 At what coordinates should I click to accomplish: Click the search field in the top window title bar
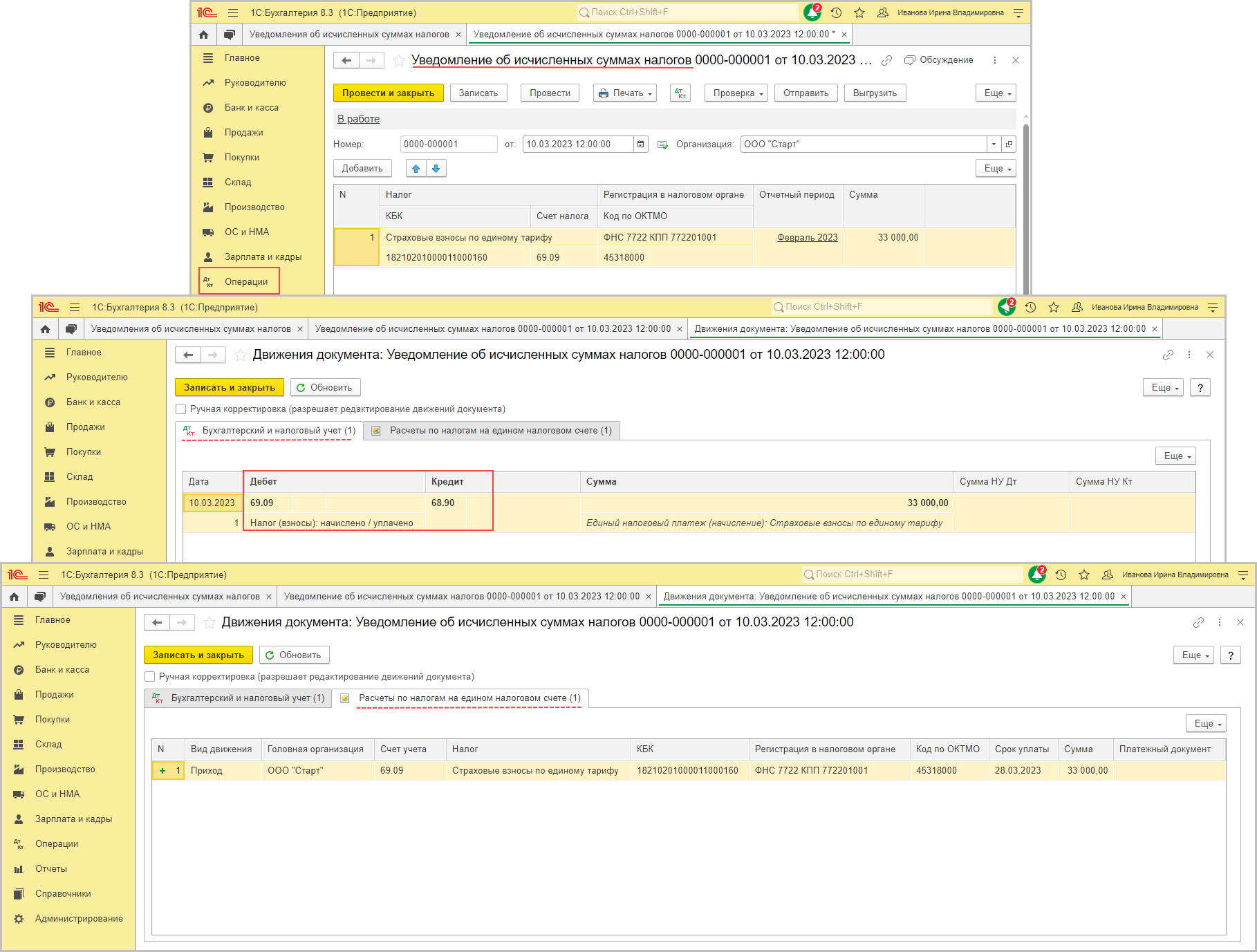688,12
